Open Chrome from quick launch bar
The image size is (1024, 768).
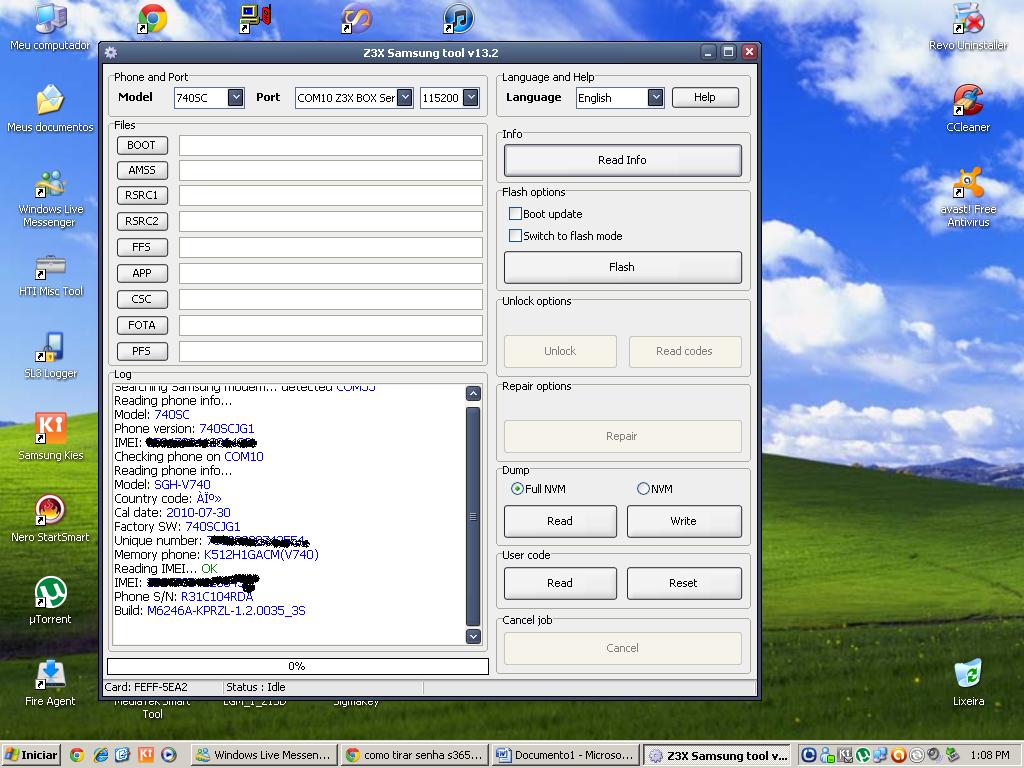pos(76,756)
